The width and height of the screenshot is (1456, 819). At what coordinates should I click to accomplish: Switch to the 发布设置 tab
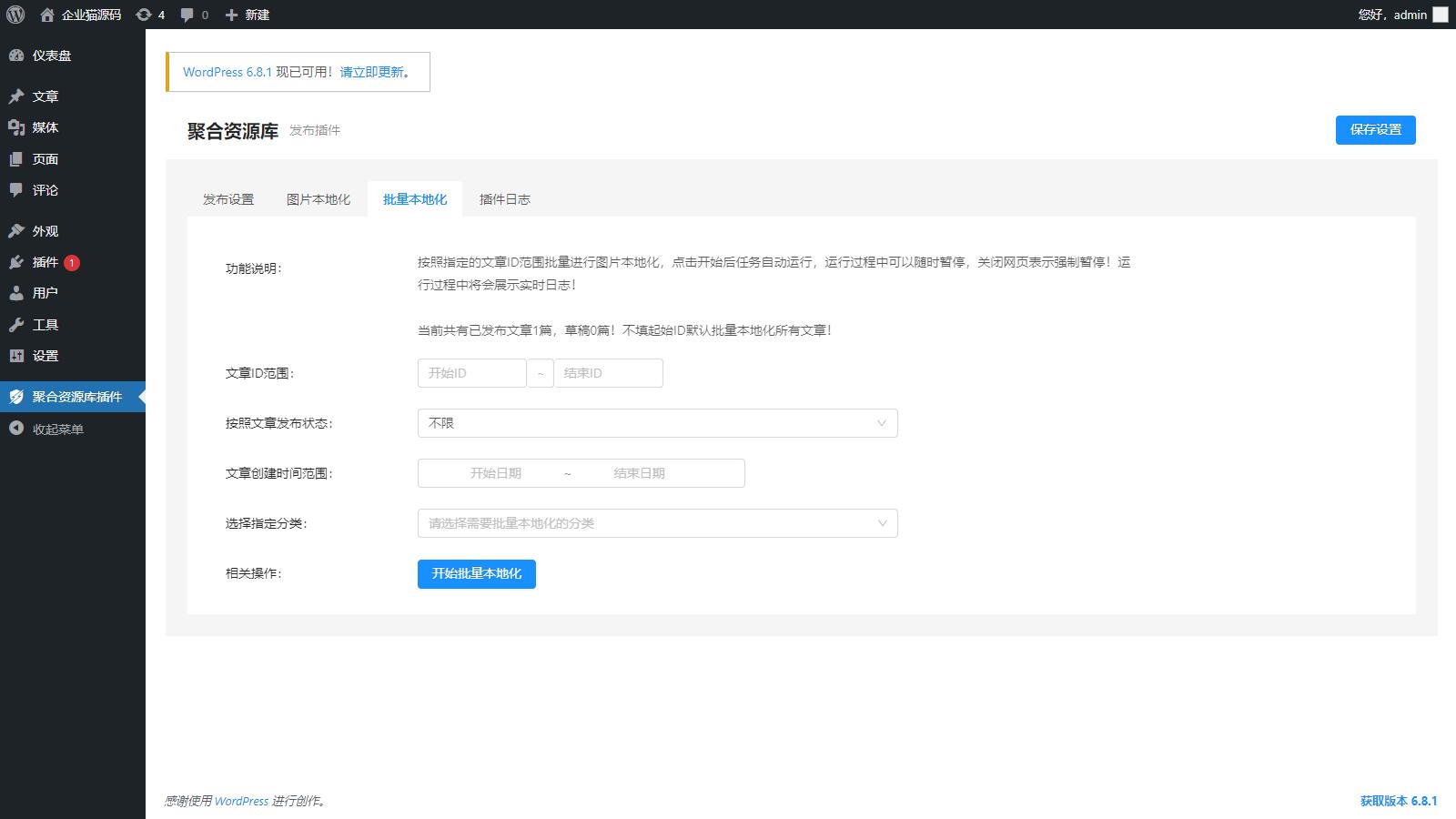tap(228, 199)
